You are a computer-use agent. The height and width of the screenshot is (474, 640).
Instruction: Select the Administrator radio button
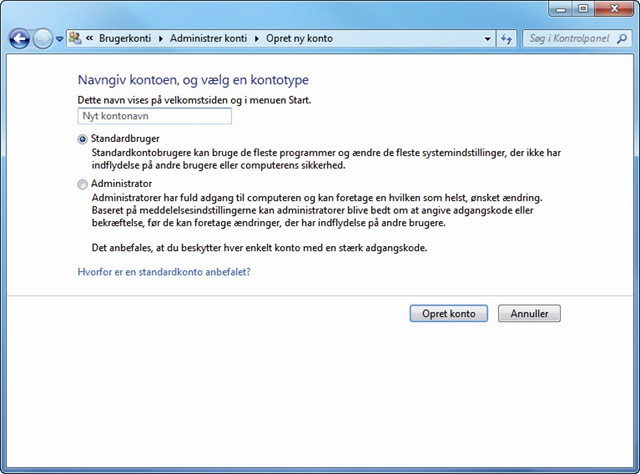tap(82, 185)
